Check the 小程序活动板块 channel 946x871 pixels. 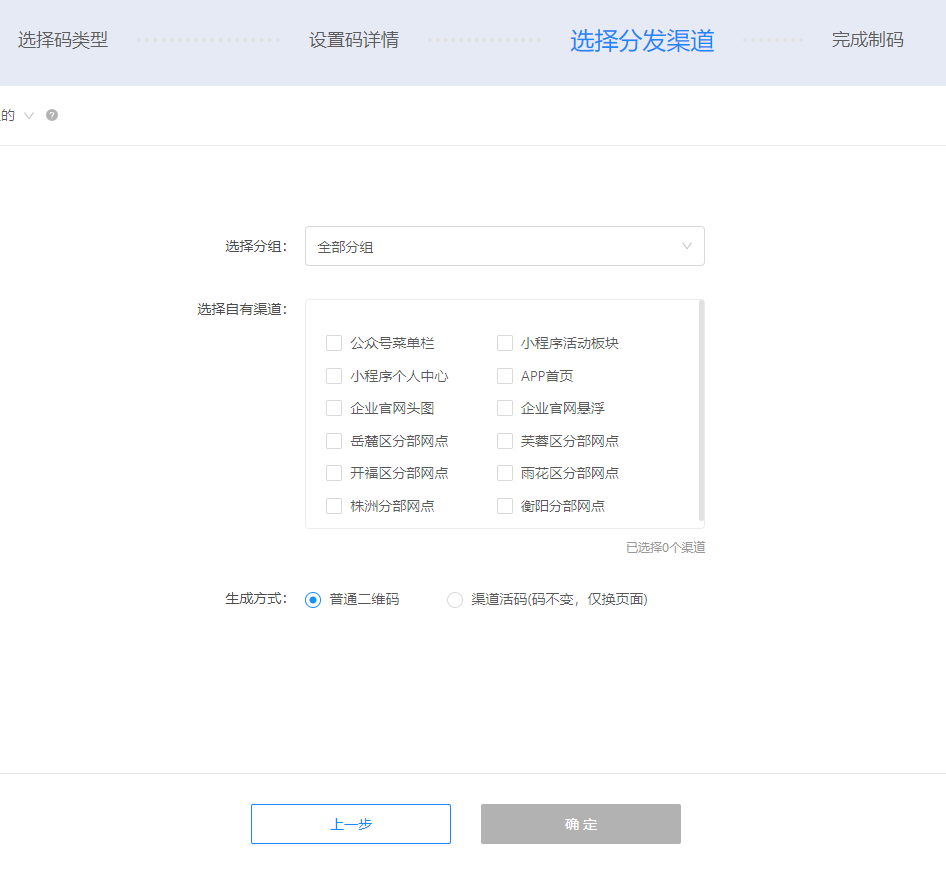click(505, 343)
